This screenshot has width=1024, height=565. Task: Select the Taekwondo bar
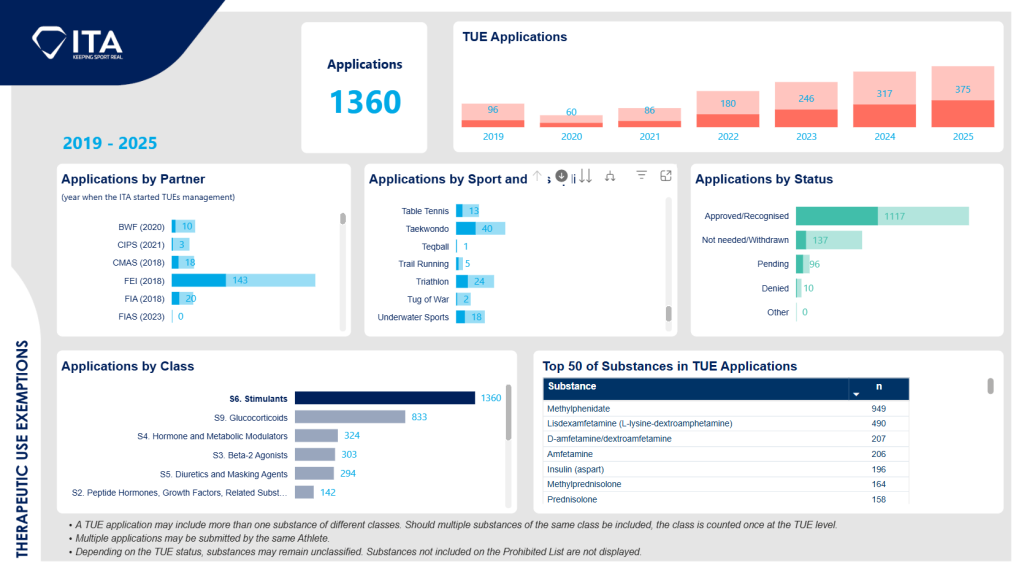click(478, 229)
